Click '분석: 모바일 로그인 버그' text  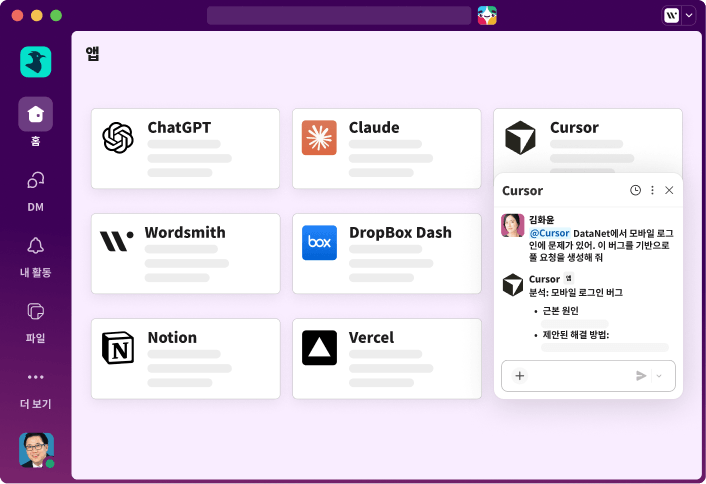576,293
